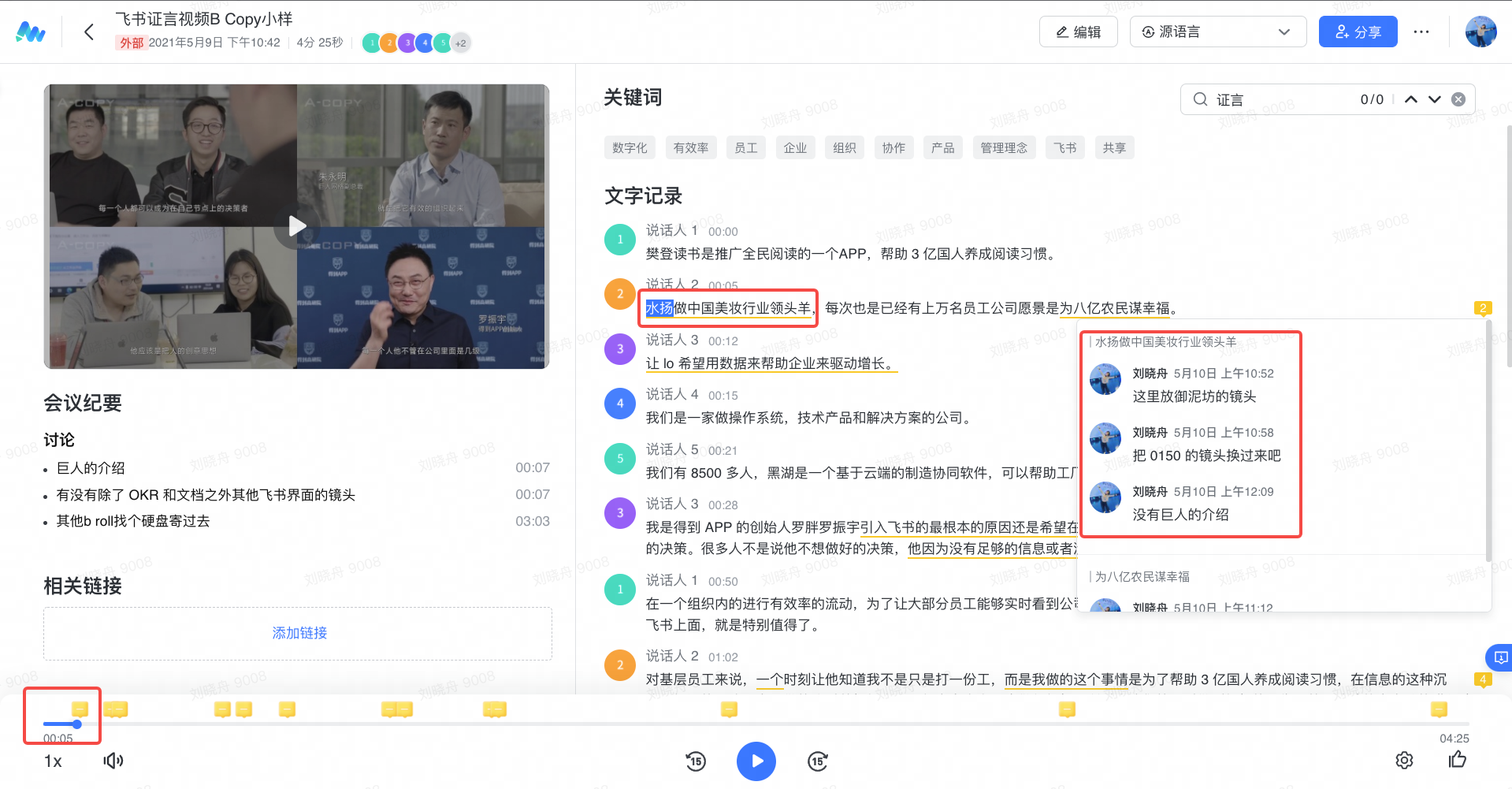
Task: Open the 编辑 edit button
Action: (1078, 32)
